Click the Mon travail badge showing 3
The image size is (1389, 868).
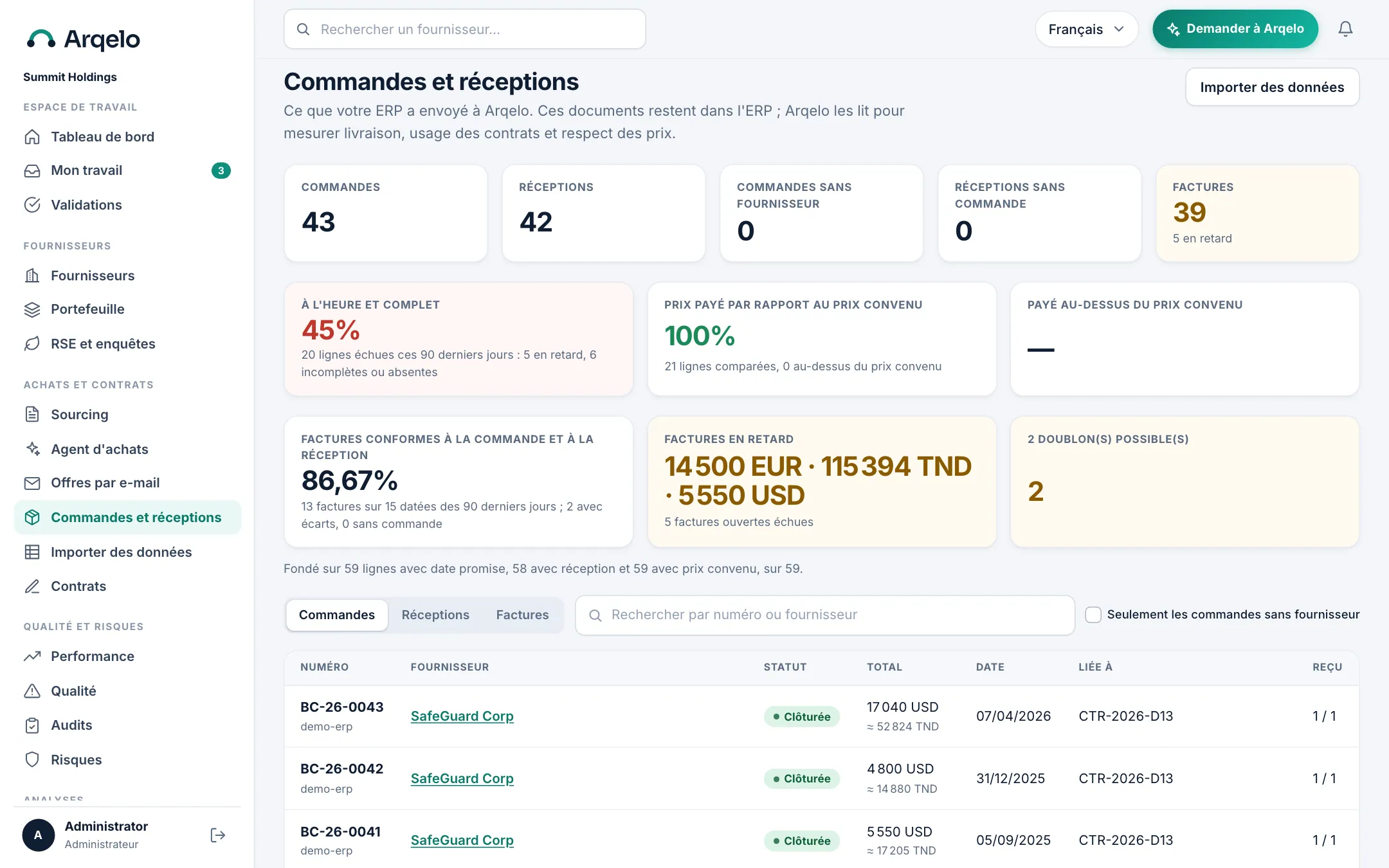(221, 170)
